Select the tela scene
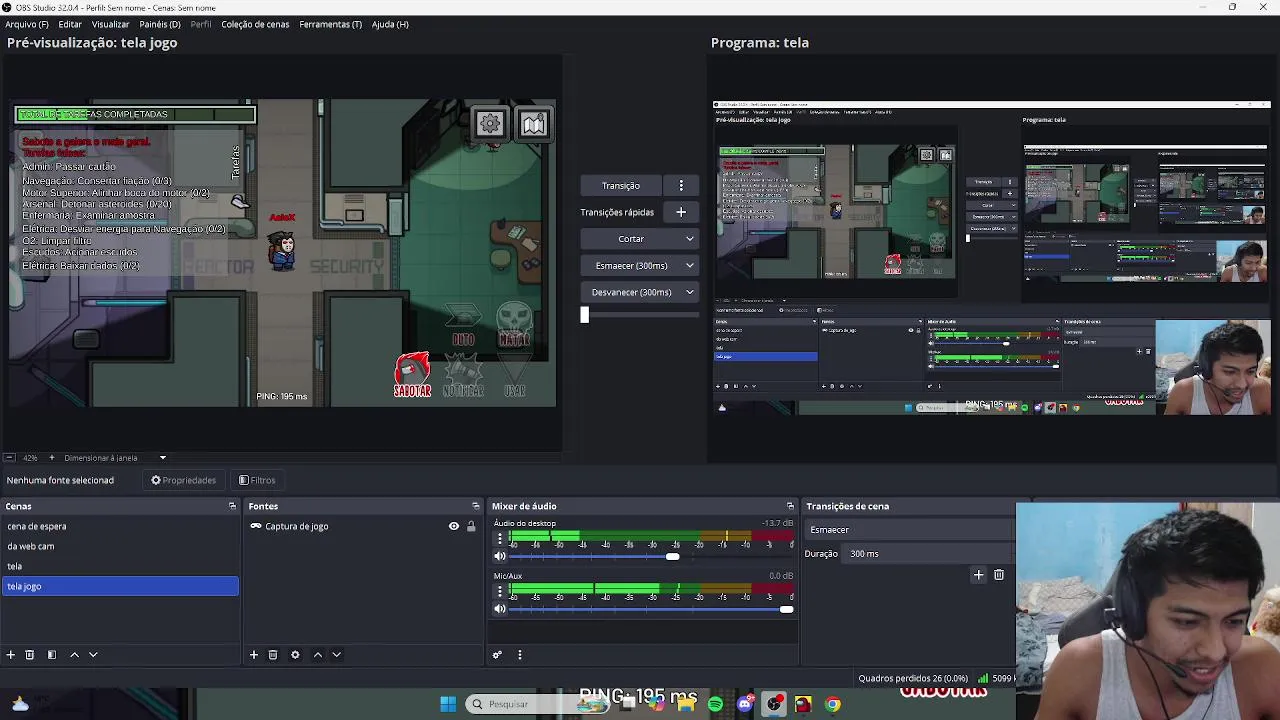The image size is (1280, 720). point(120,566)
